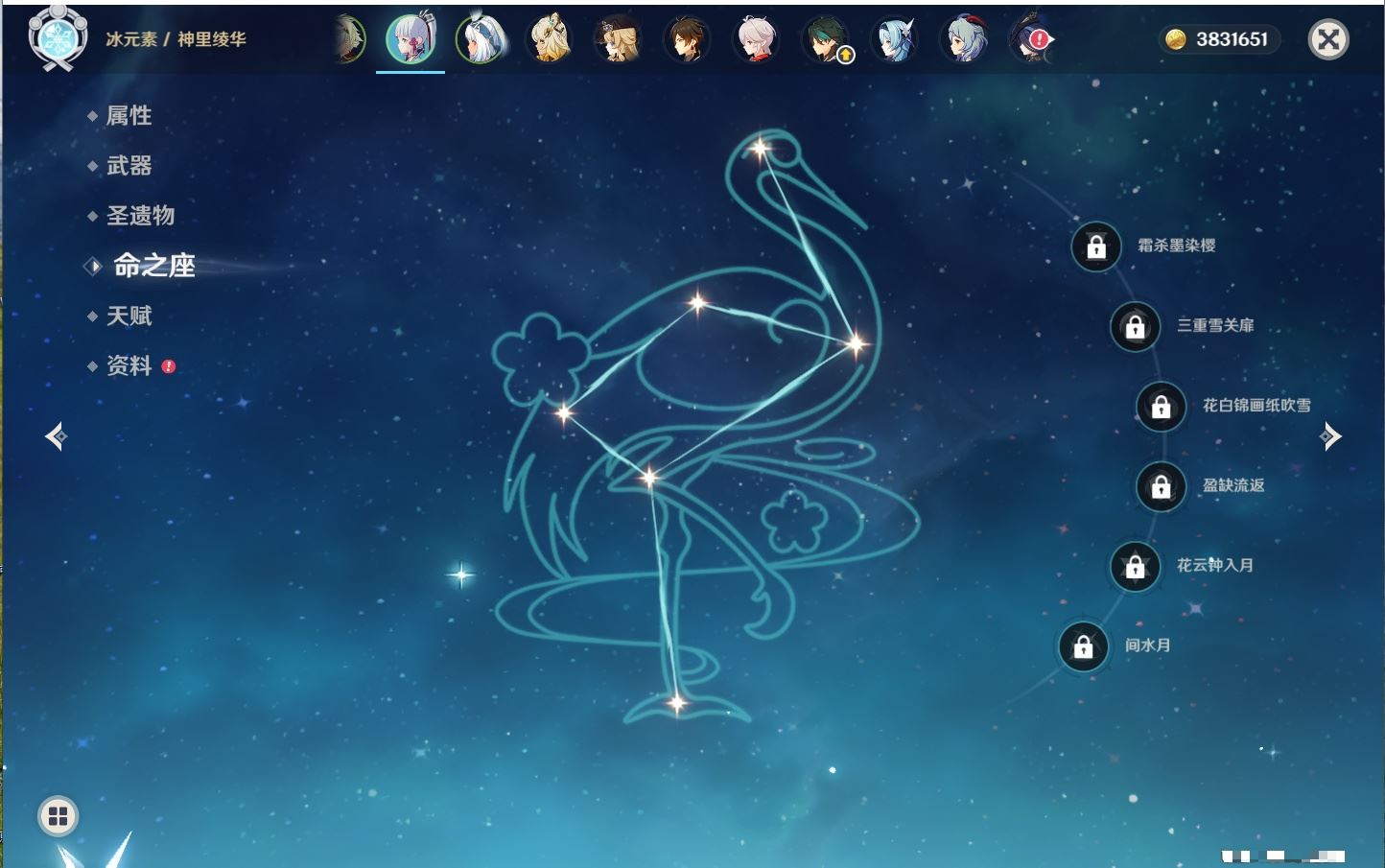Open the four-square grid menu button
Screen dimensions: 1385x868
pos(59,816)
